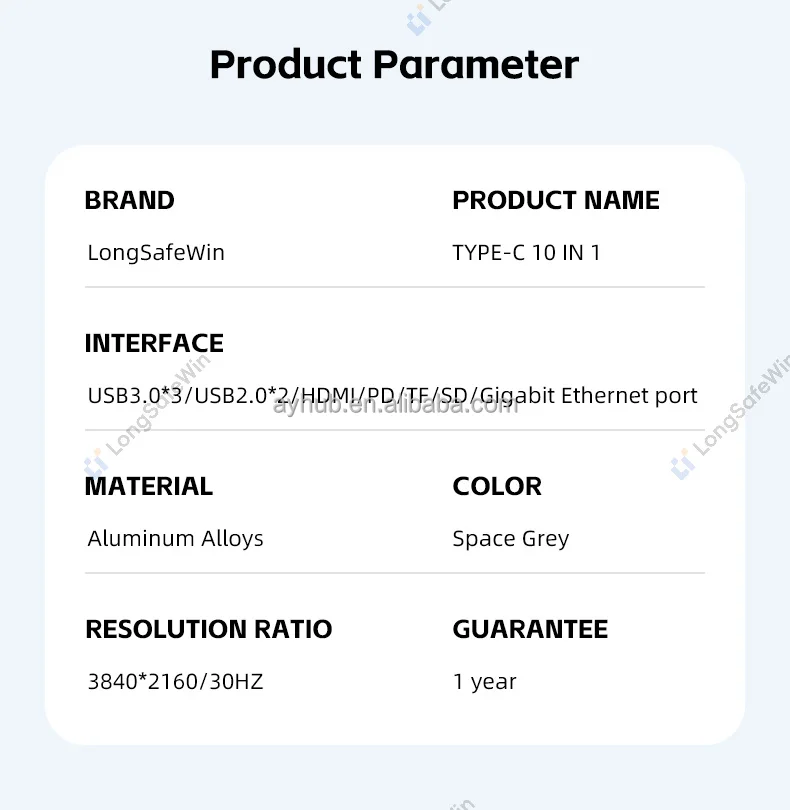Click the Gigabit Ethernet port text
The height and width of the screenshot is (810, 790).
coord(588,396)
